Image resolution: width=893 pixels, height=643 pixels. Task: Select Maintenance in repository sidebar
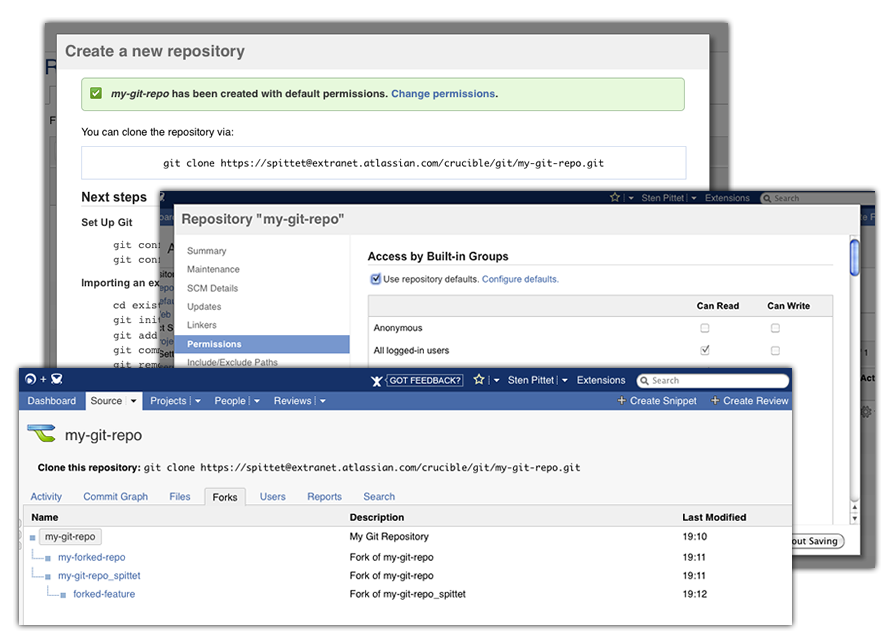point(213,269)
